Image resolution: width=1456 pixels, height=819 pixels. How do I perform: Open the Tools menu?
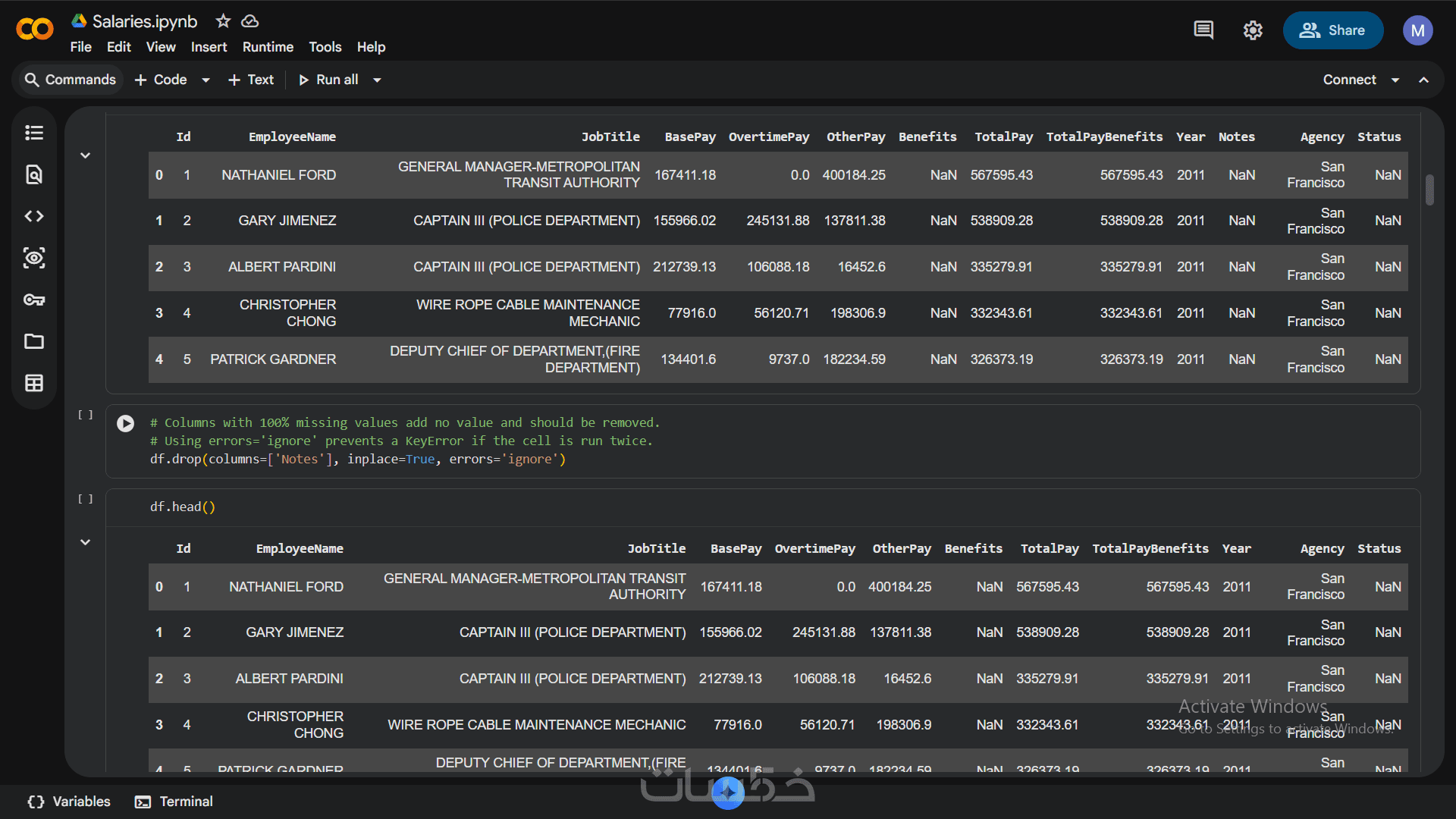(325, 47)
